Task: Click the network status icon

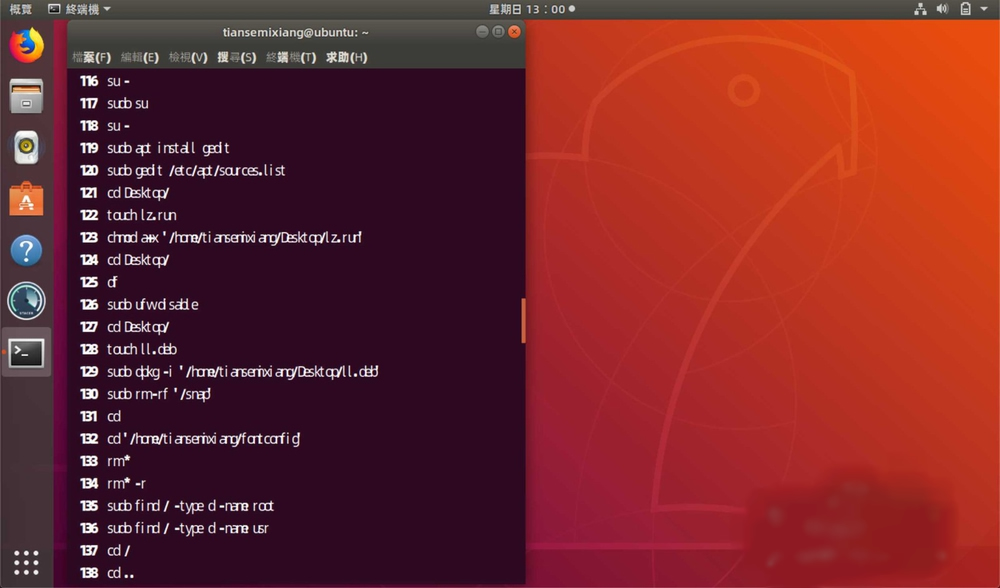Action: (920, 9)
